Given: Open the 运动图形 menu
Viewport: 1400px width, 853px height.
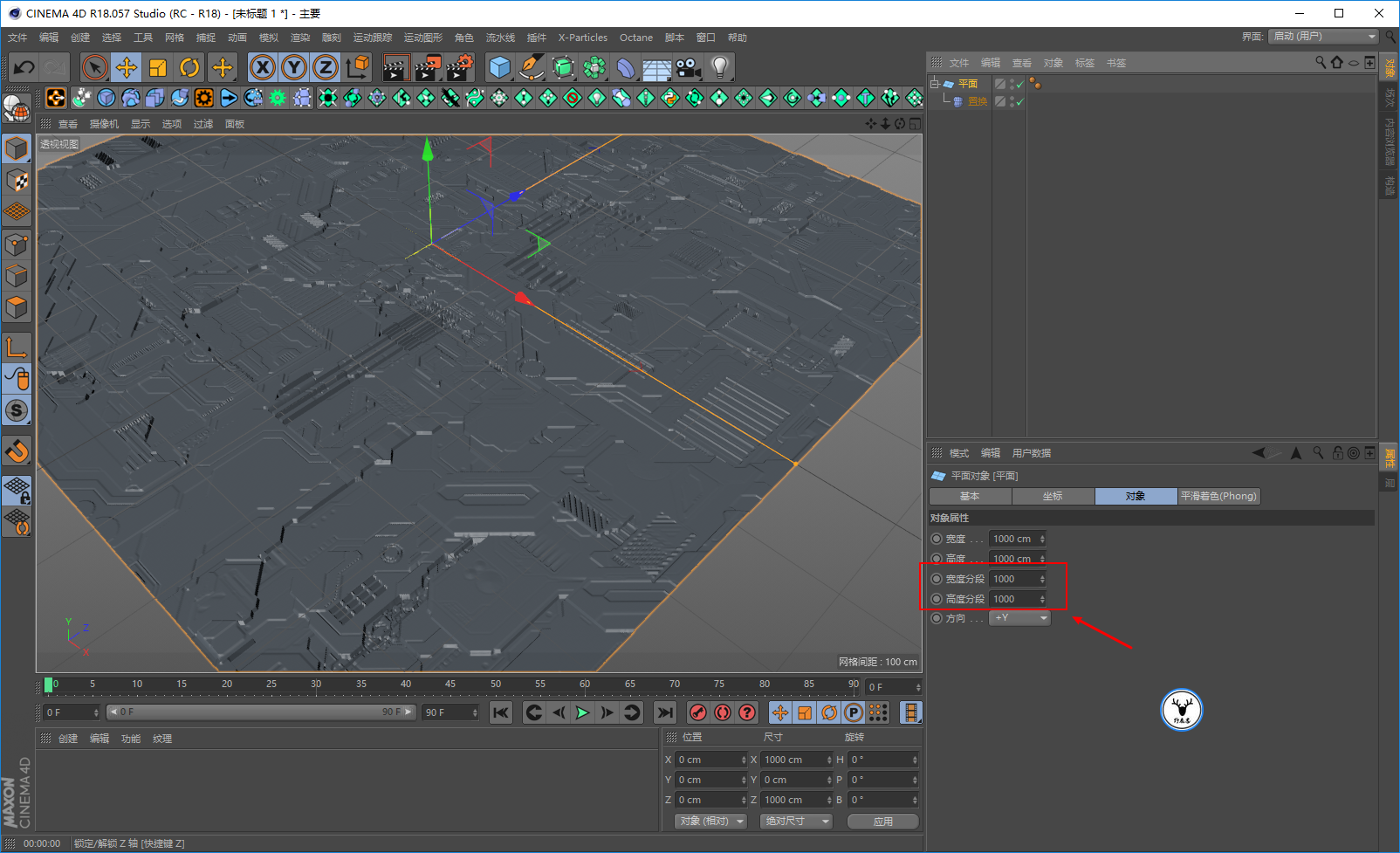Looking at the screenshot, I should (422, 38).
